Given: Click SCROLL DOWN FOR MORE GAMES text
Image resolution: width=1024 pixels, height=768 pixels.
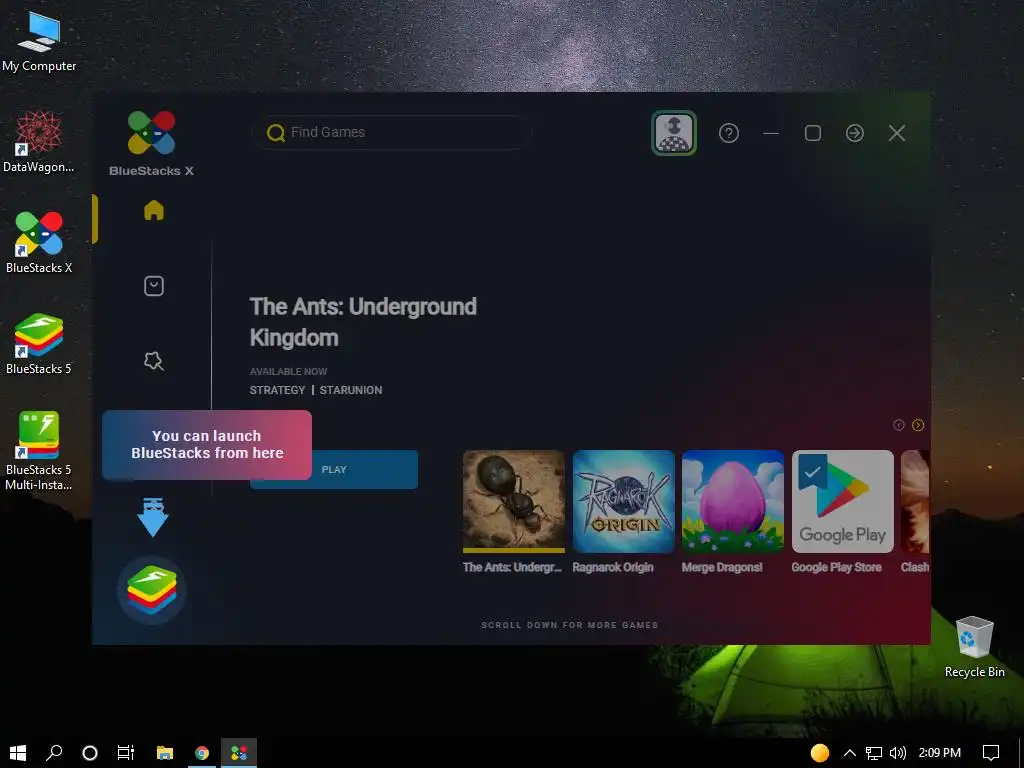Looking at the screenshot, I should click(x=569, y=625).
